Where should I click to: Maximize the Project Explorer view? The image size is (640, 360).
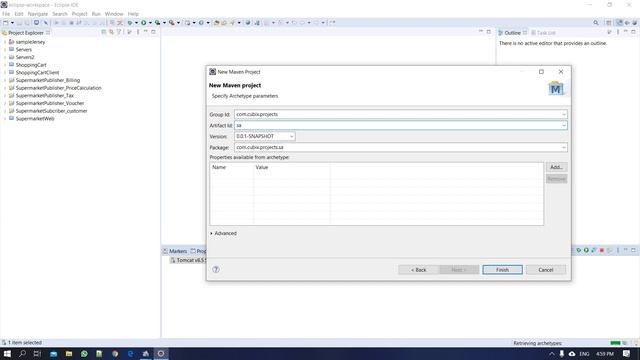(153, 32)
